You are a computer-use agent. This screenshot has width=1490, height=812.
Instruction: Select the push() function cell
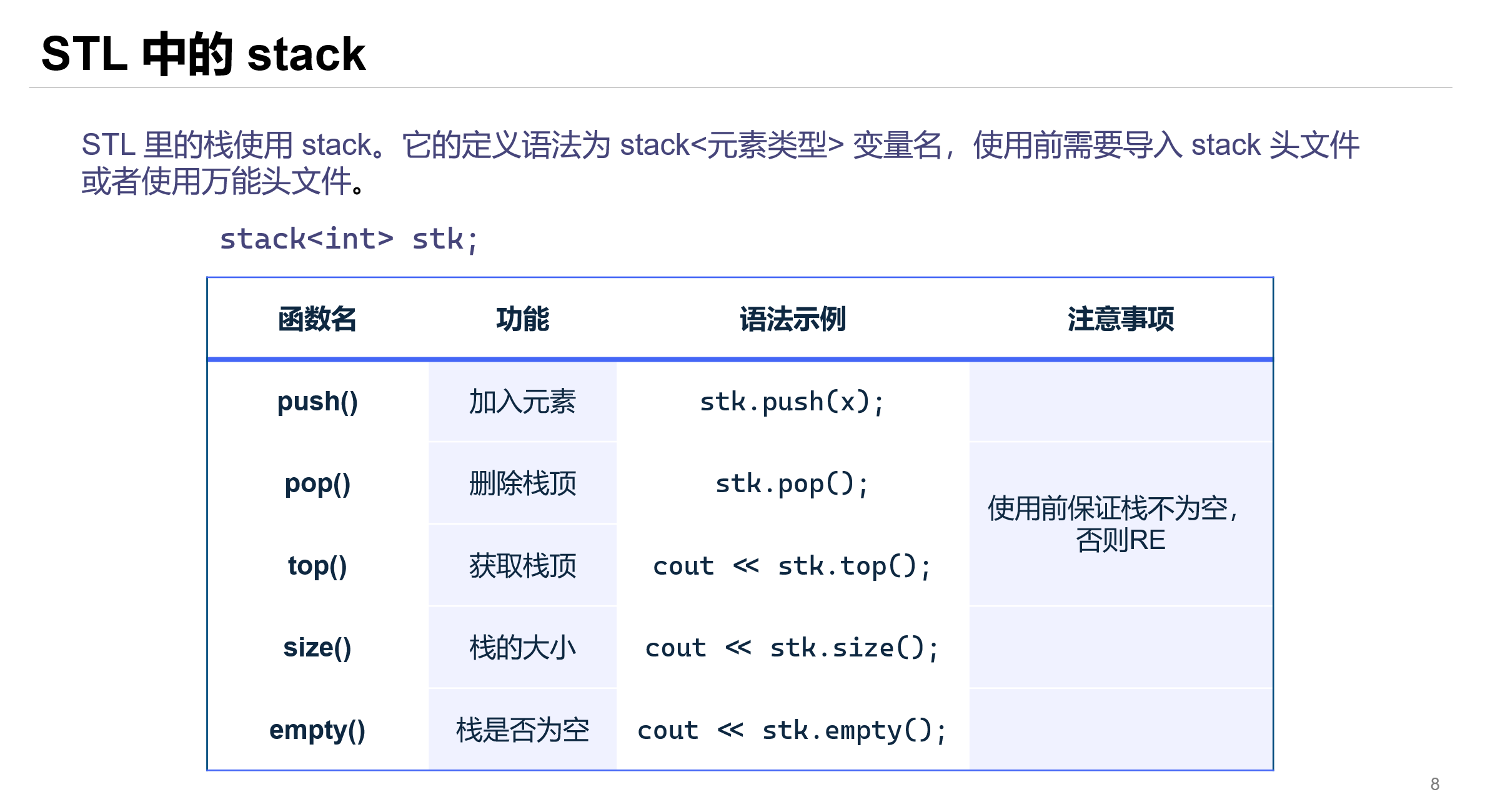pyautogui.click(x=317, y=402)
